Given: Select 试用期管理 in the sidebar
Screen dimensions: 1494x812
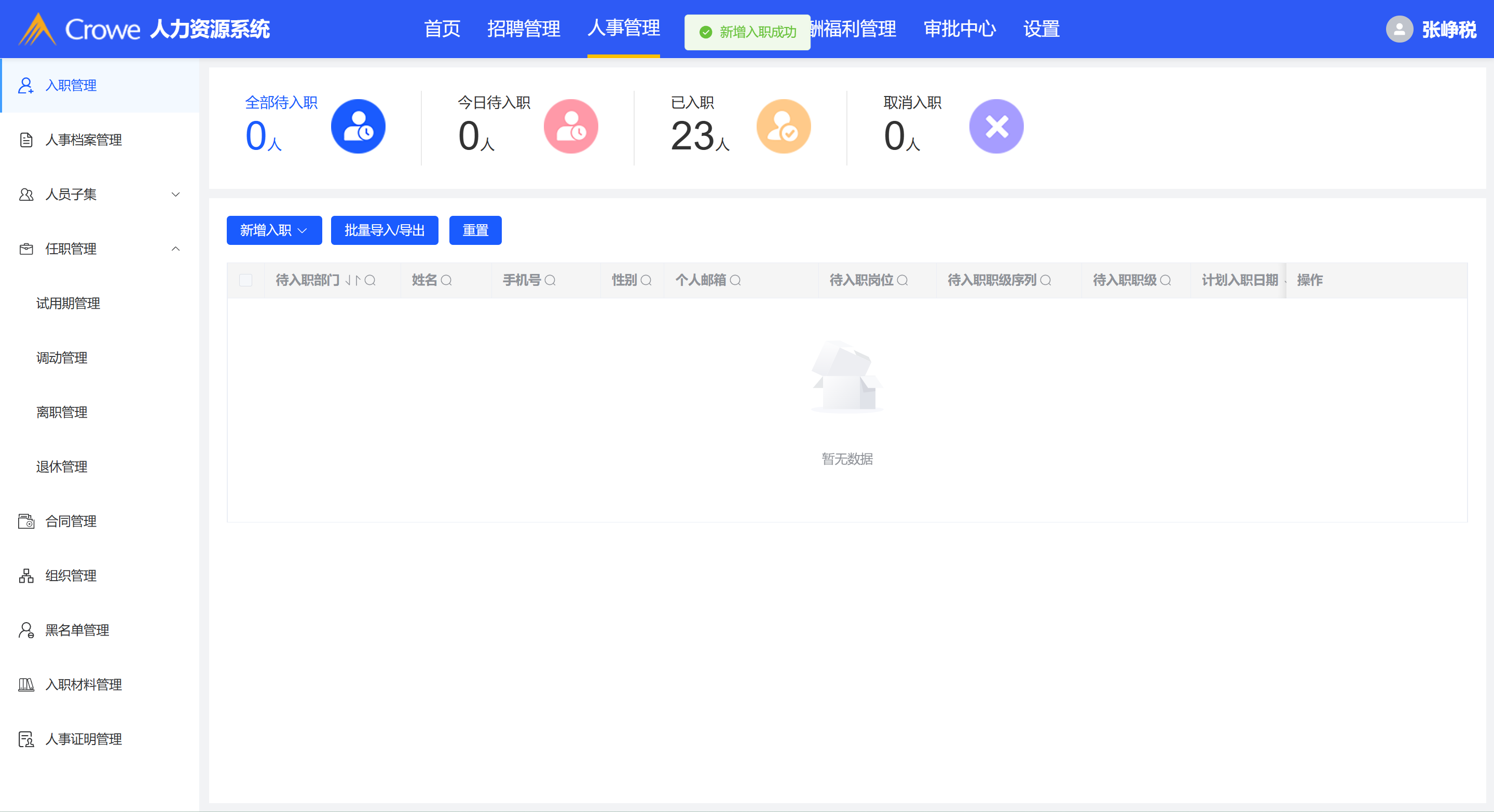Looking at the screenshot, I should (x=68, y=304).
